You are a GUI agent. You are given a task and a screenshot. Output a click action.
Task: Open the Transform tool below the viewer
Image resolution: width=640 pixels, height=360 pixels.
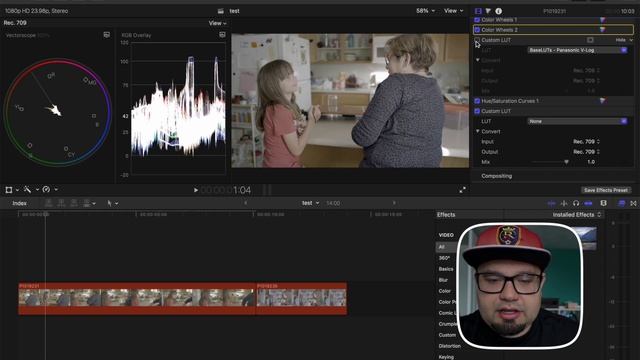9,190
